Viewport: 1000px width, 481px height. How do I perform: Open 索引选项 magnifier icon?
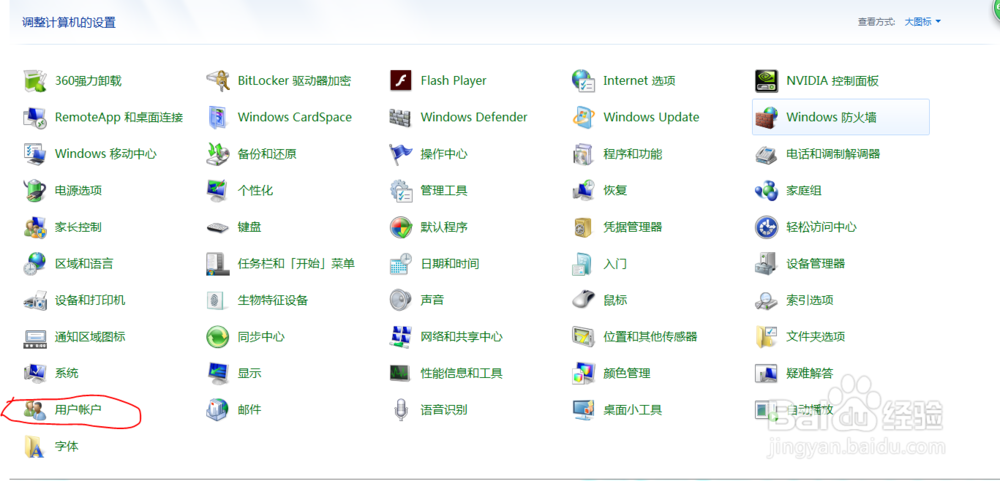pos(765,300)
